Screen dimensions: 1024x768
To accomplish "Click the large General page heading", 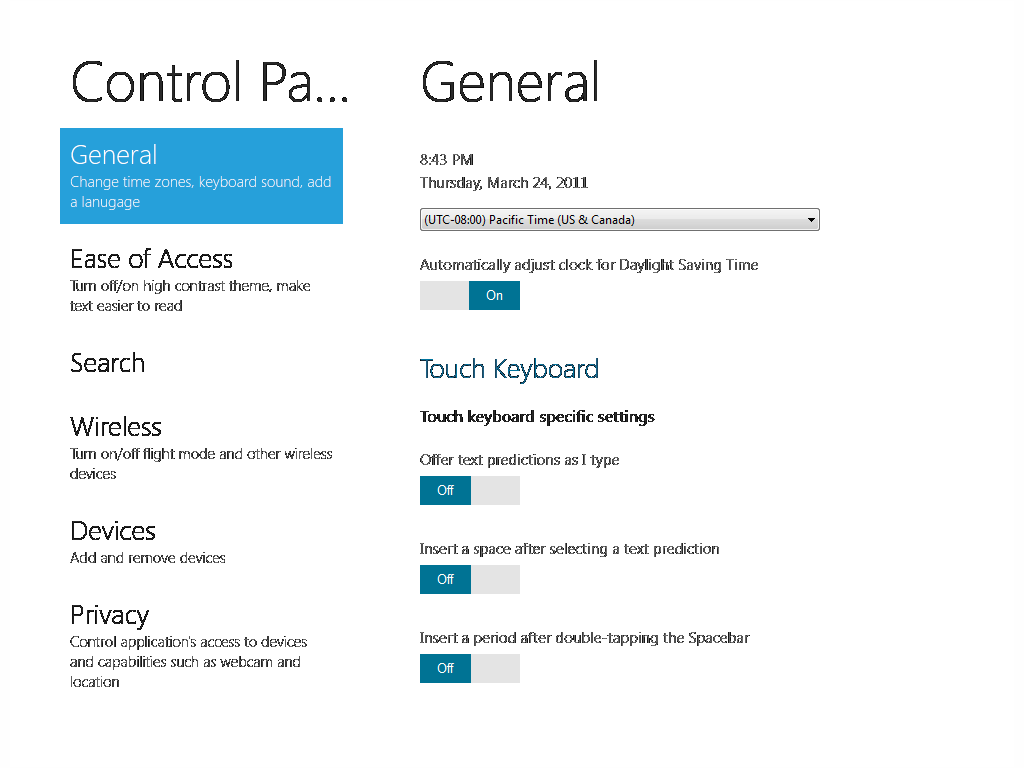I will 510,82.
